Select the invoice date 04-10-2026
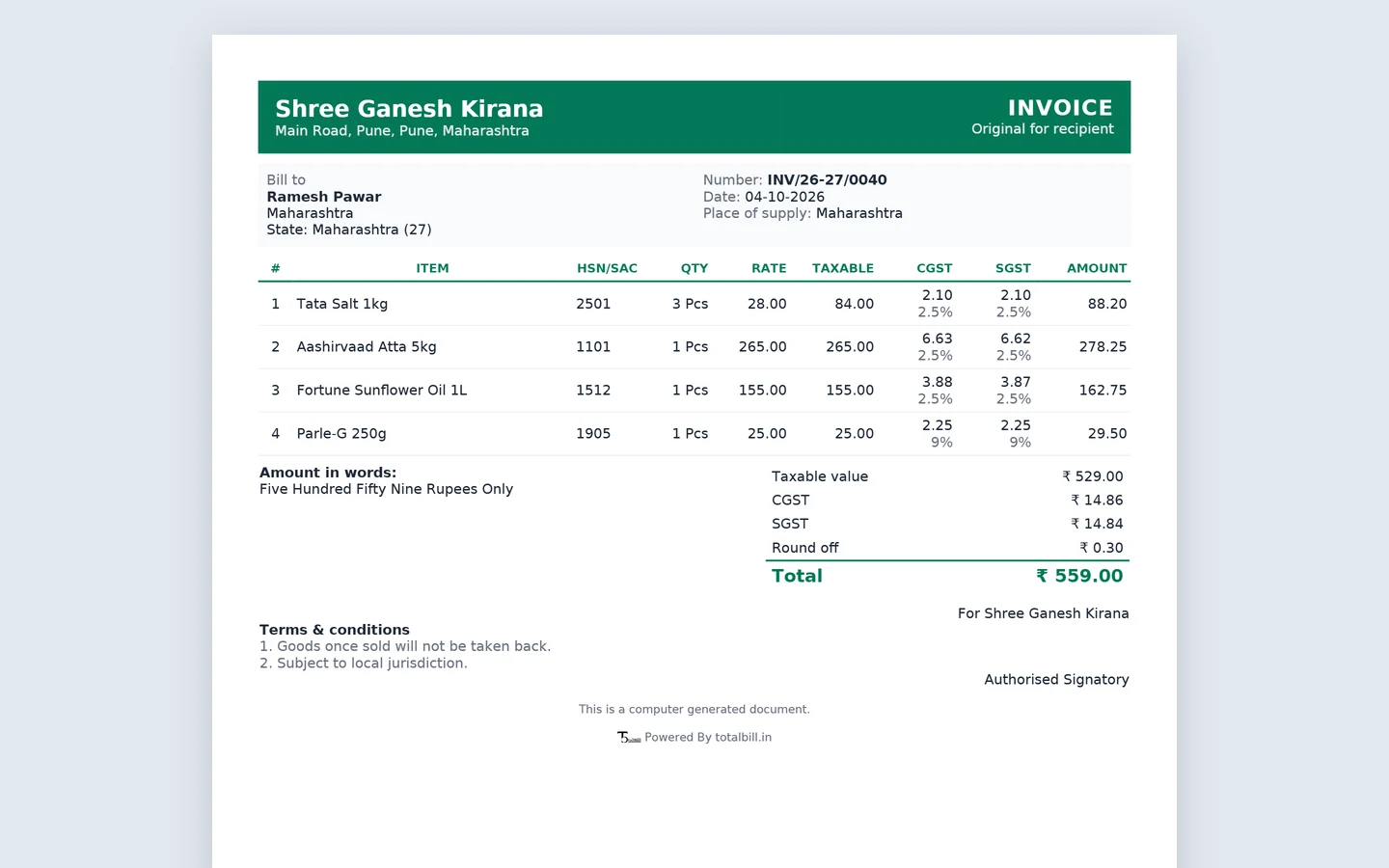Screen dimensions: 1389x868 pyautogui.click(x=785, y=197)
